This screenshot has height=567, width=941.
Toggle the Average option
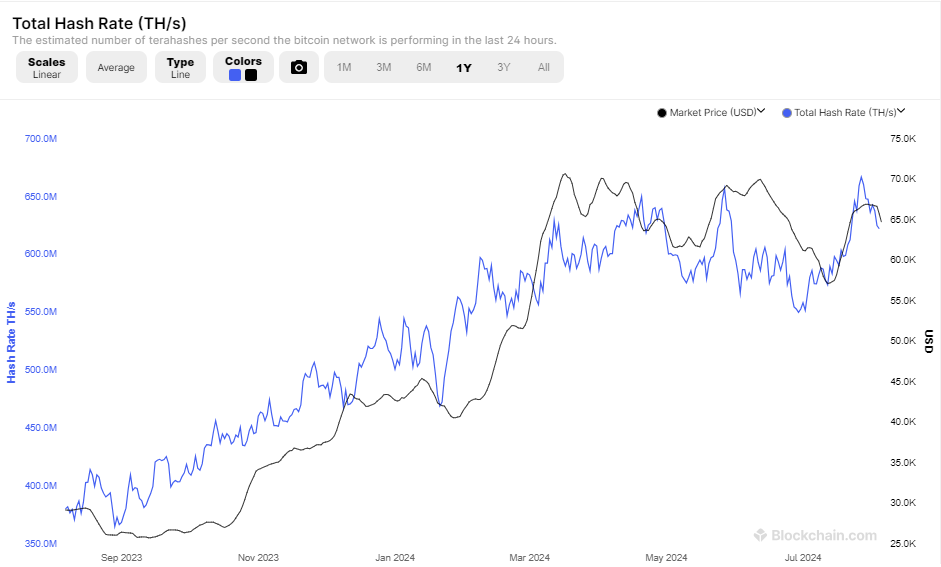click(116, 67)
